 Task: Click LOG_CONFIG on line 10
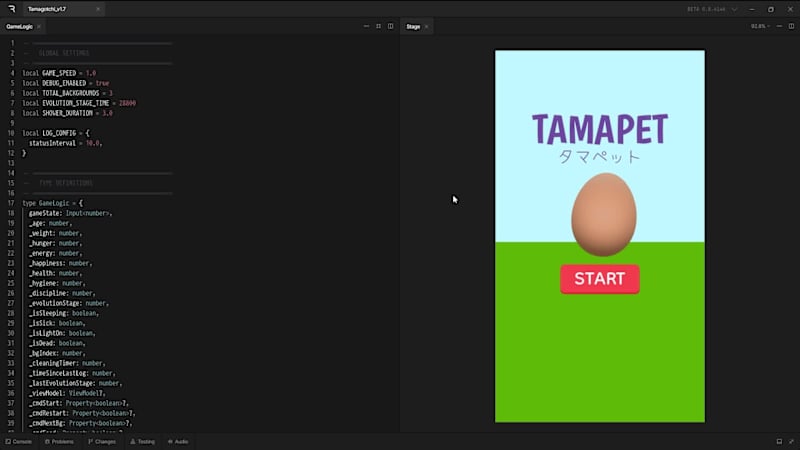[x=59, y=133]
